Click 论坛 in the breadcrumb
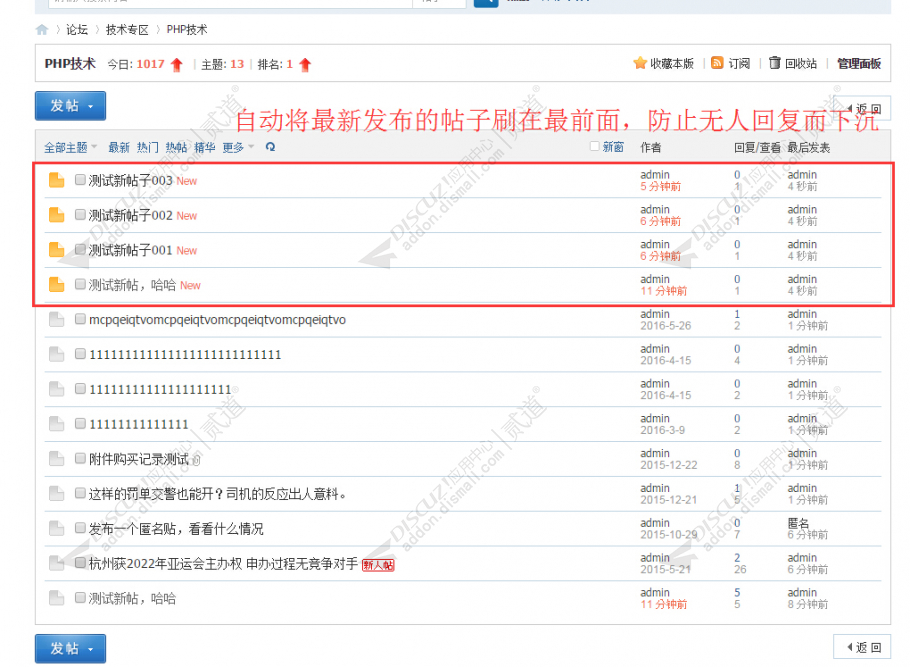This screenshot has height=667, width=910. [77, 30]
